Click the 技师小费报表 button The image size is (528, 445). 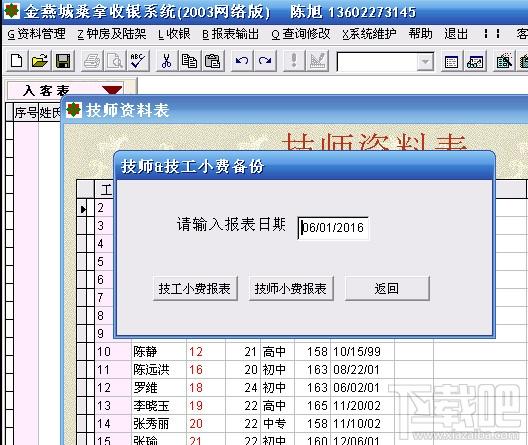click(291, 288)
